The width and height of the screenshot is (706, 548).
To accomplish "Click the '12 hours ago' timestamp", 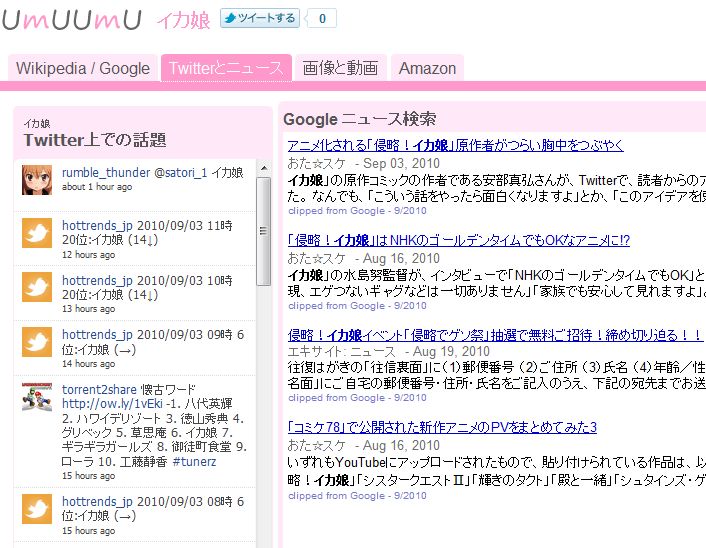I will pyautogui.click(x=88, y=255).
